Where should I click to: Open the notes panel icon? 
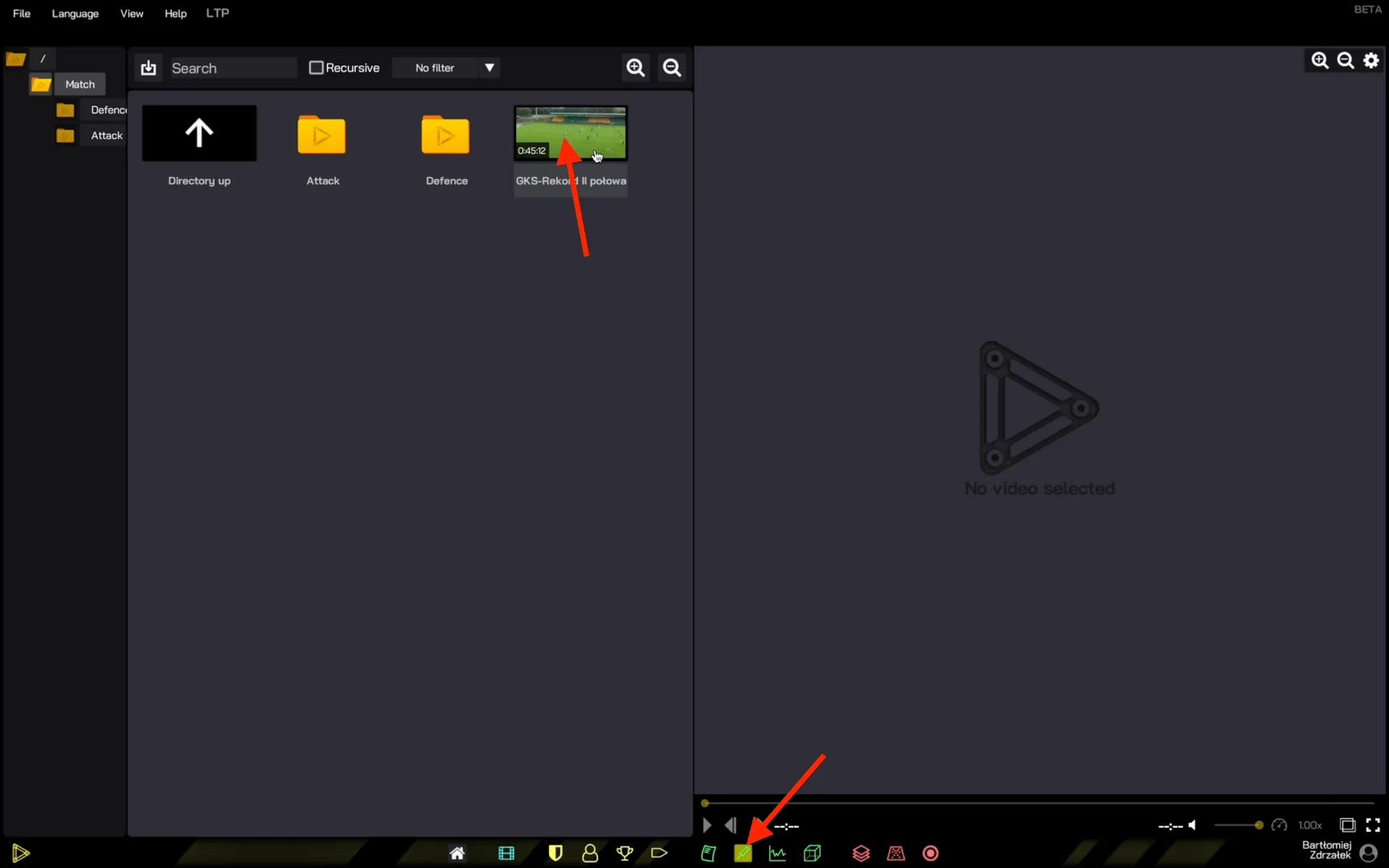(708, 854)
